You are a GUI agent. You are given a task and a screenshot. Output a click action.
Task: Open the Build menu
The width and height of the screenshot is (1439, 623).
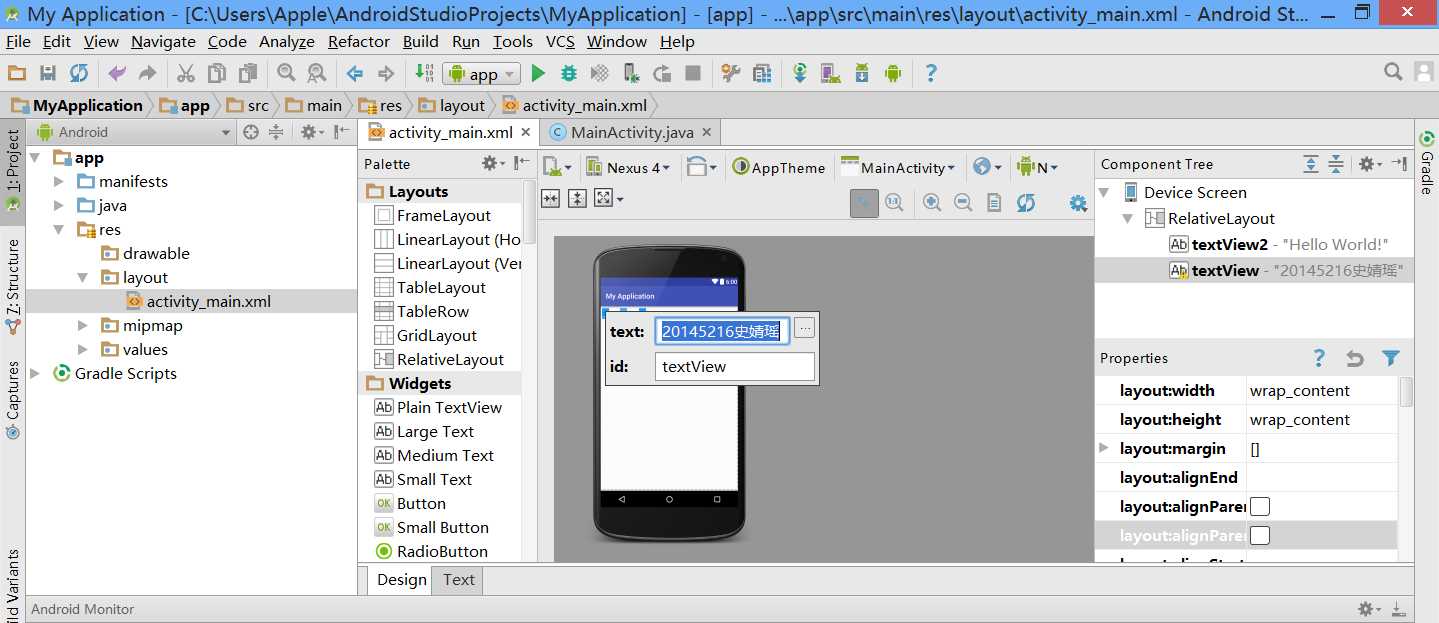[421, 41]
